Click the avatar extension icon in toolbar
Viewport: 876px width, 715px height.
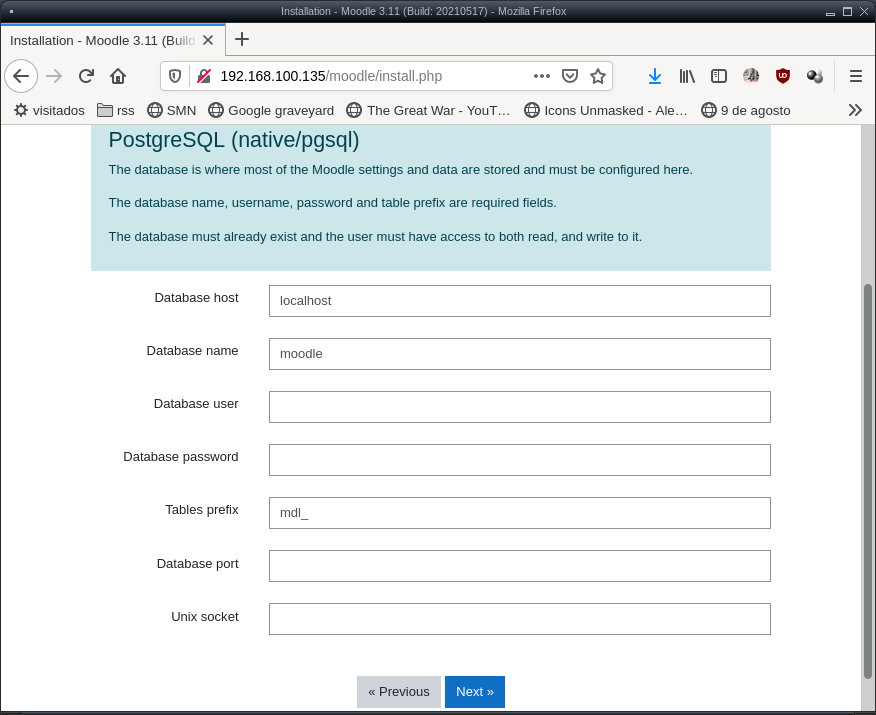(x=751, y=76)
